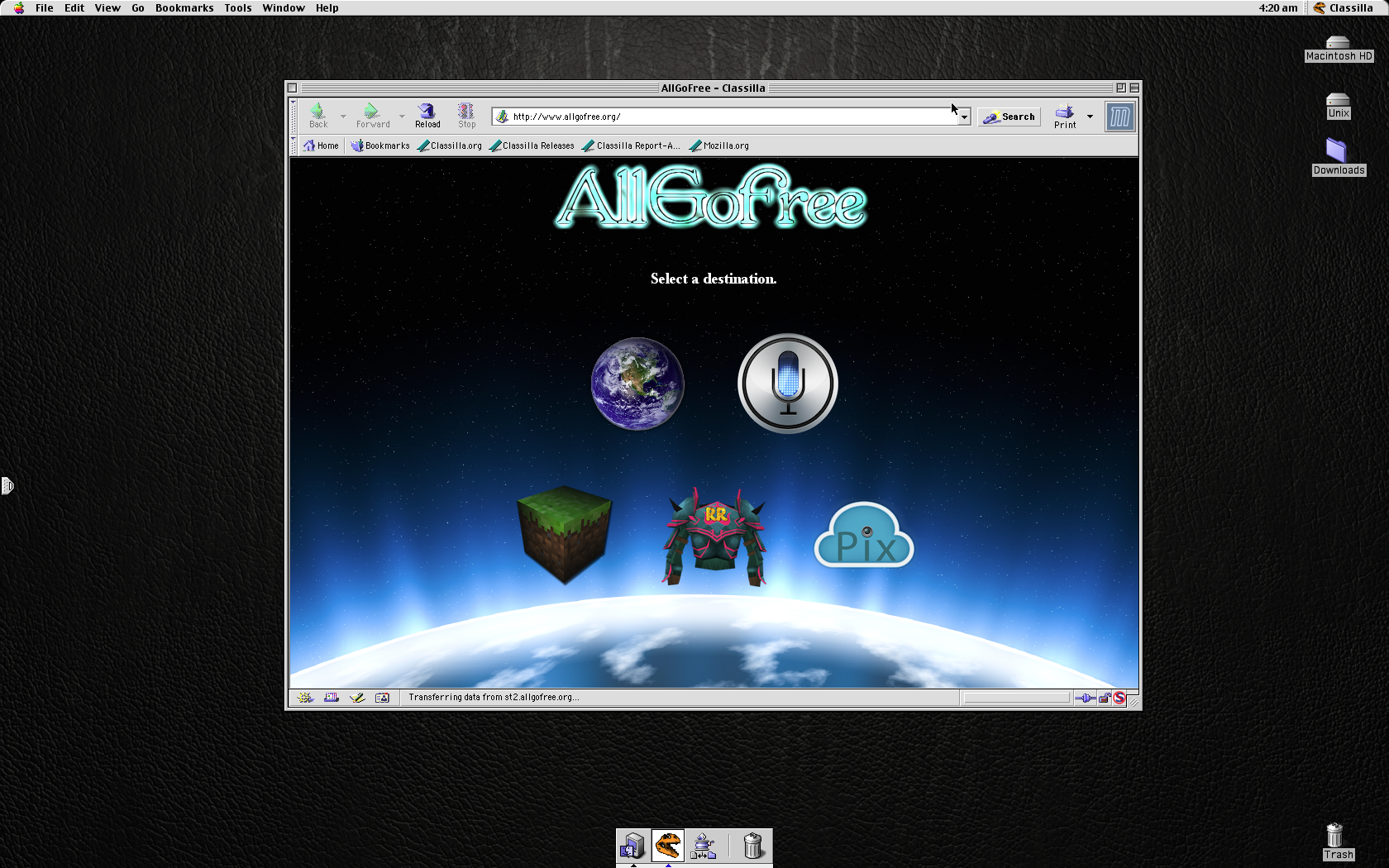Collapse the navigation toolbar grippy
The height and width of the screenshot is (868, 1389).
tap(294, 117)
